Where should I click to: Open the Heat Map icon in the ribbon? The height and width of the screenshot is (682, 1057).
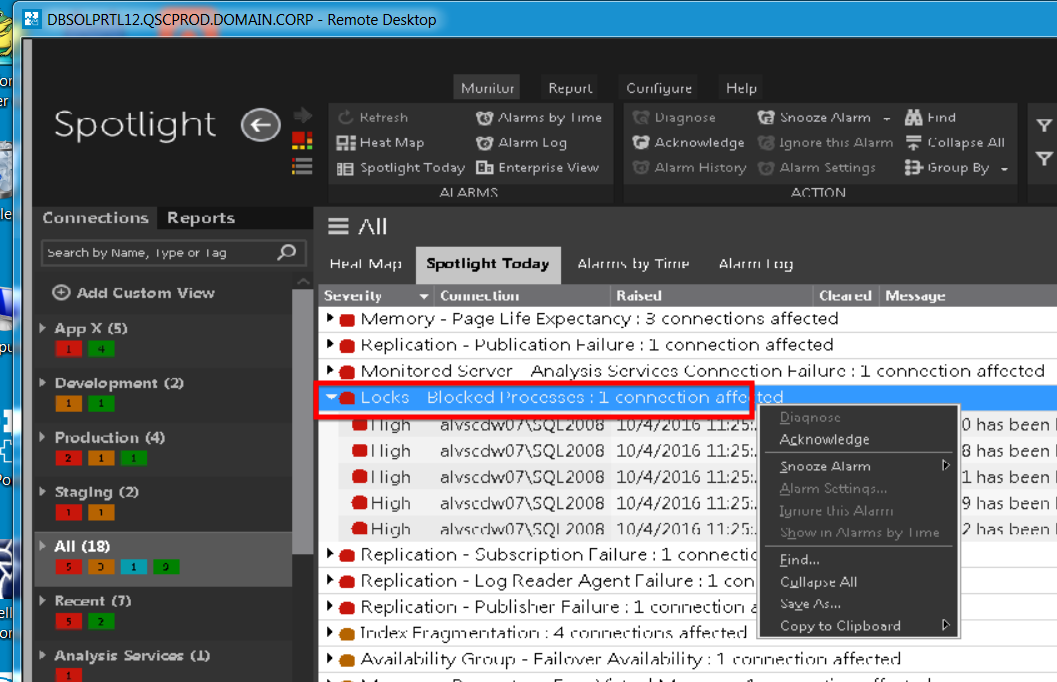click(x=346, y=143)
